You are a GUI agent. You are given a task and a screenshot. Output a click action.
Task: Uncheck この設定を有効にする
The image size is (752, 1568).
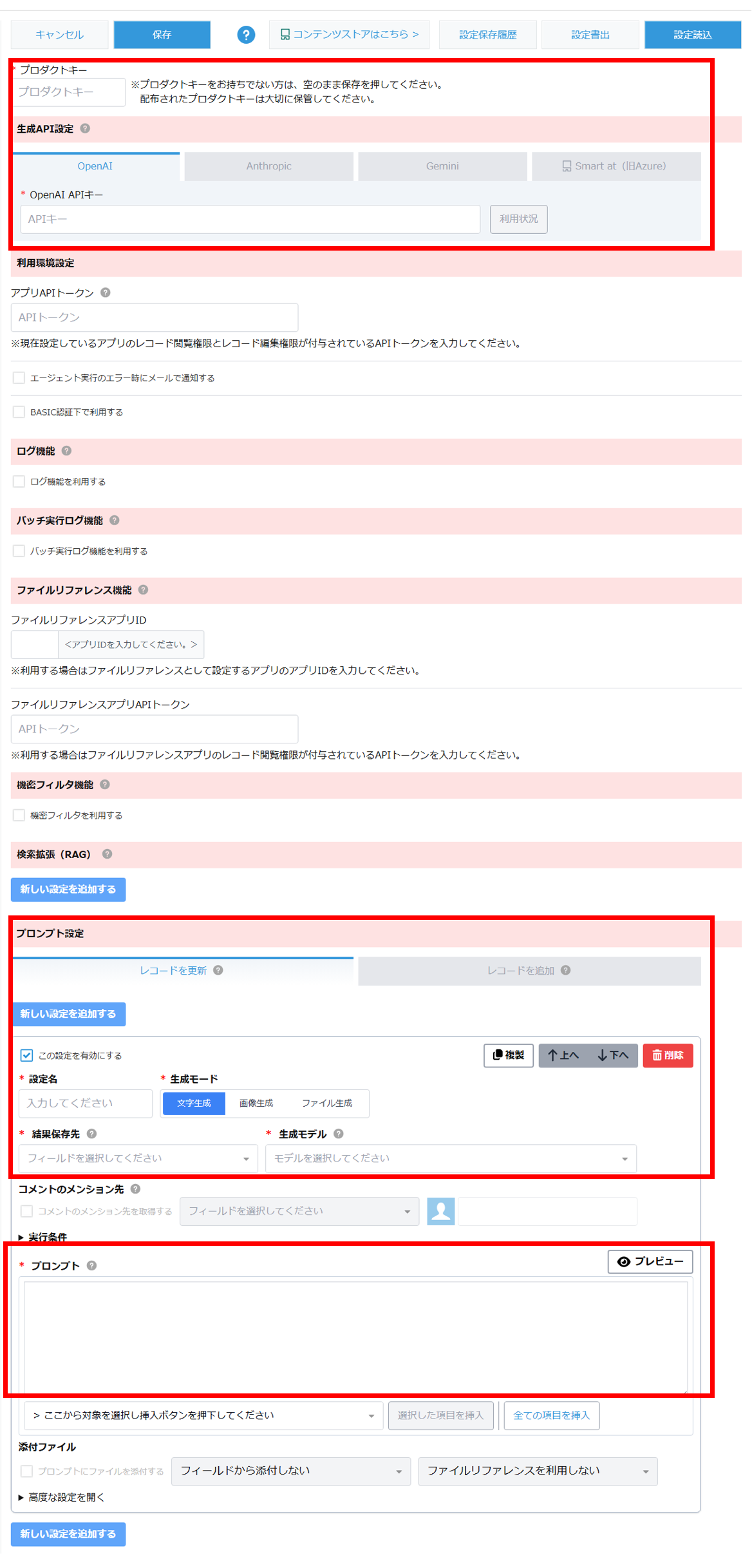(x=26, y=1055)
